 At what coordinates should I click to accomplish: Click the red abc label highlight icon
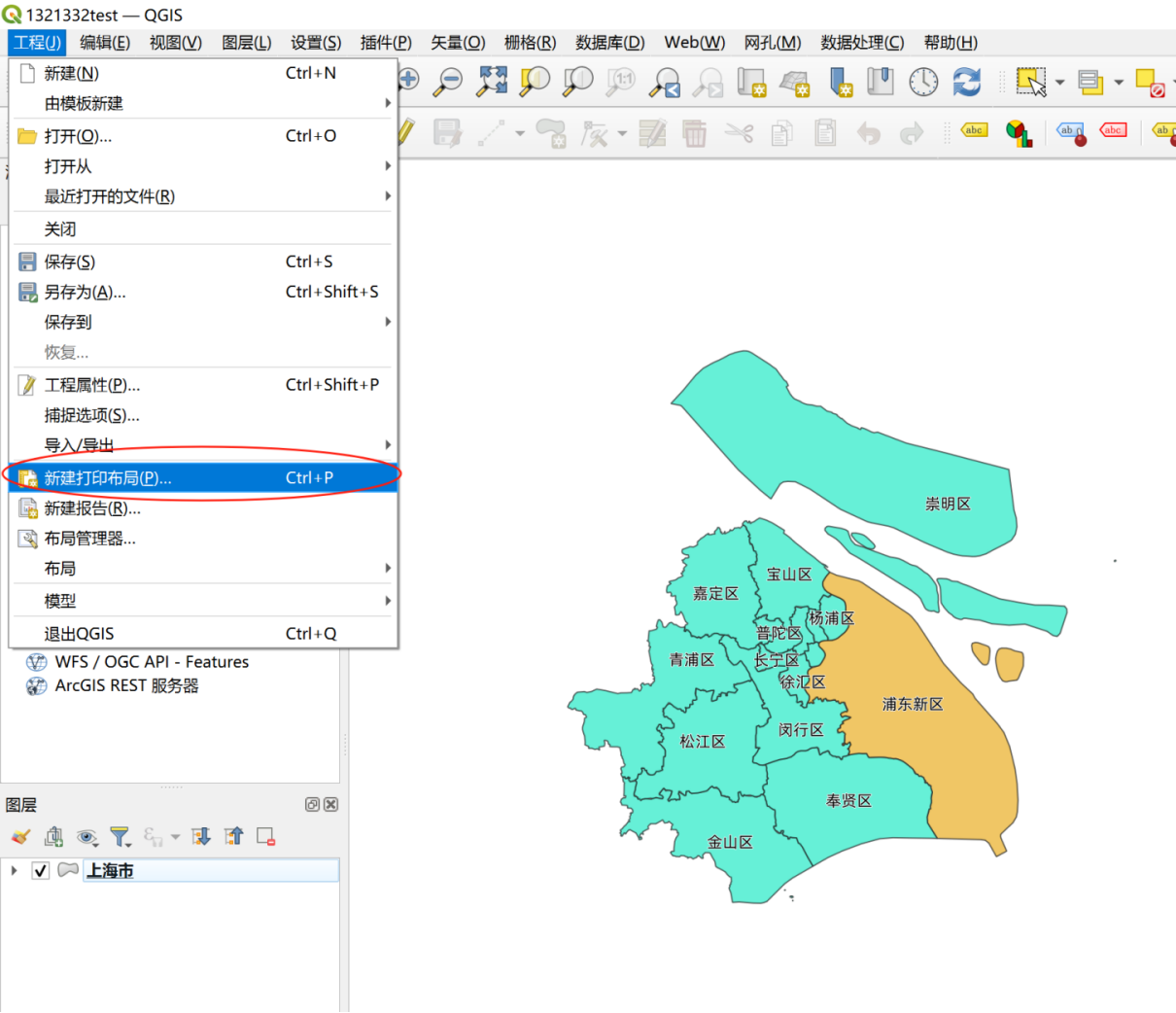[1113, 130]
